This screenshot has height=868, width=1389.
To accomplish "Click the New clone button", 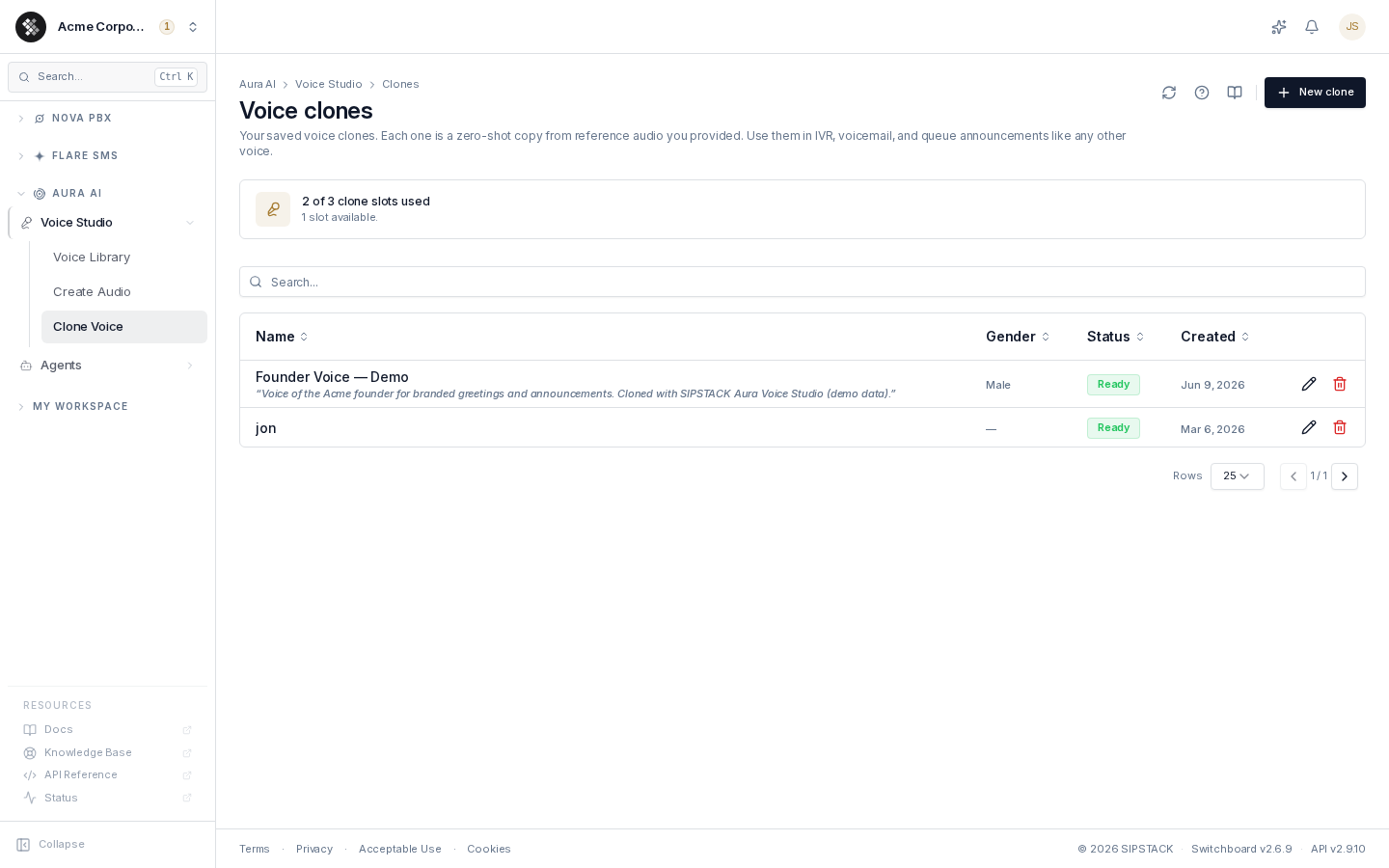I will point(1315,93).
